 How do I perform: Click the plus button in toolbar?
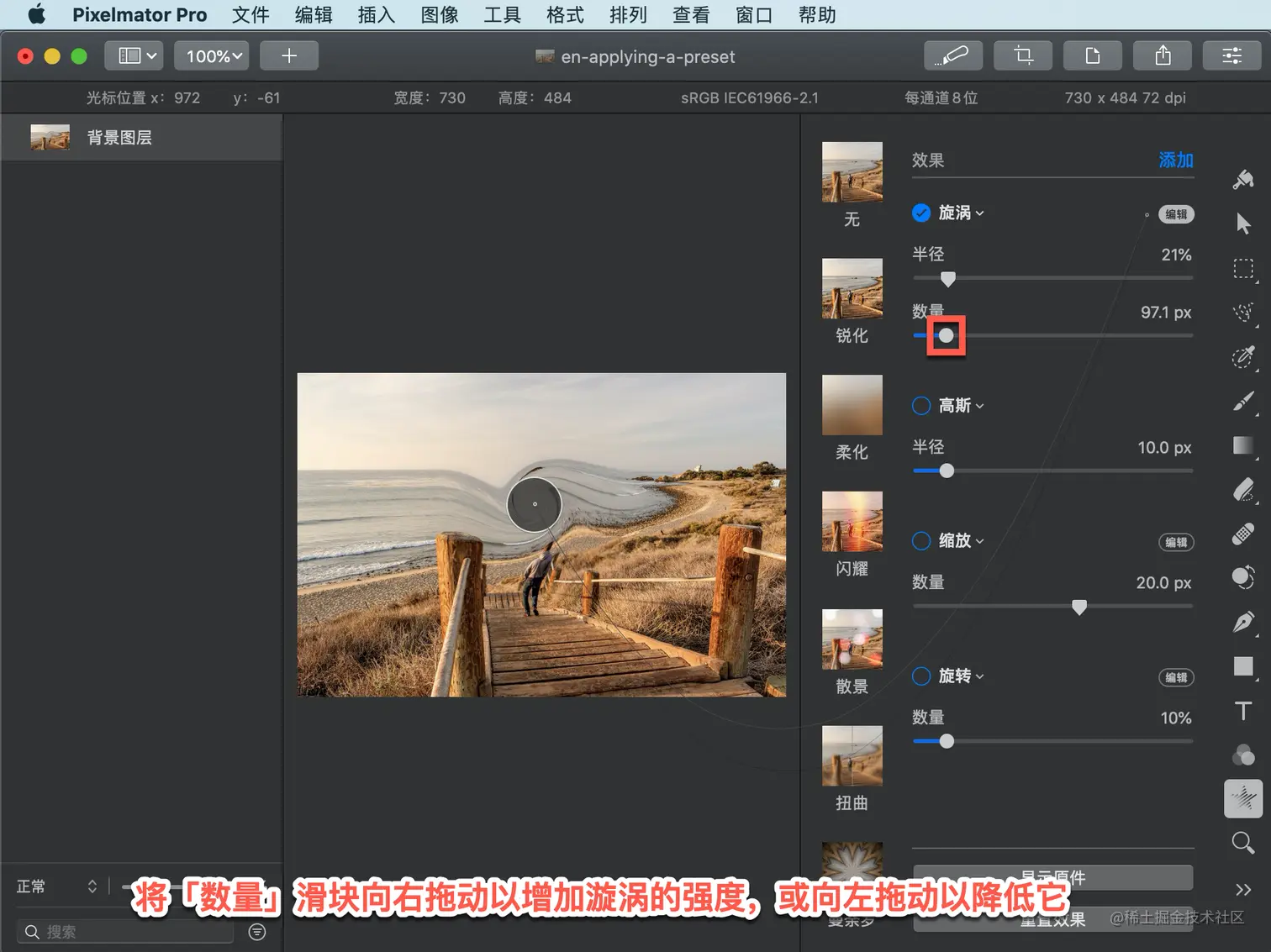pyautogui.click(x=289, y=55)
